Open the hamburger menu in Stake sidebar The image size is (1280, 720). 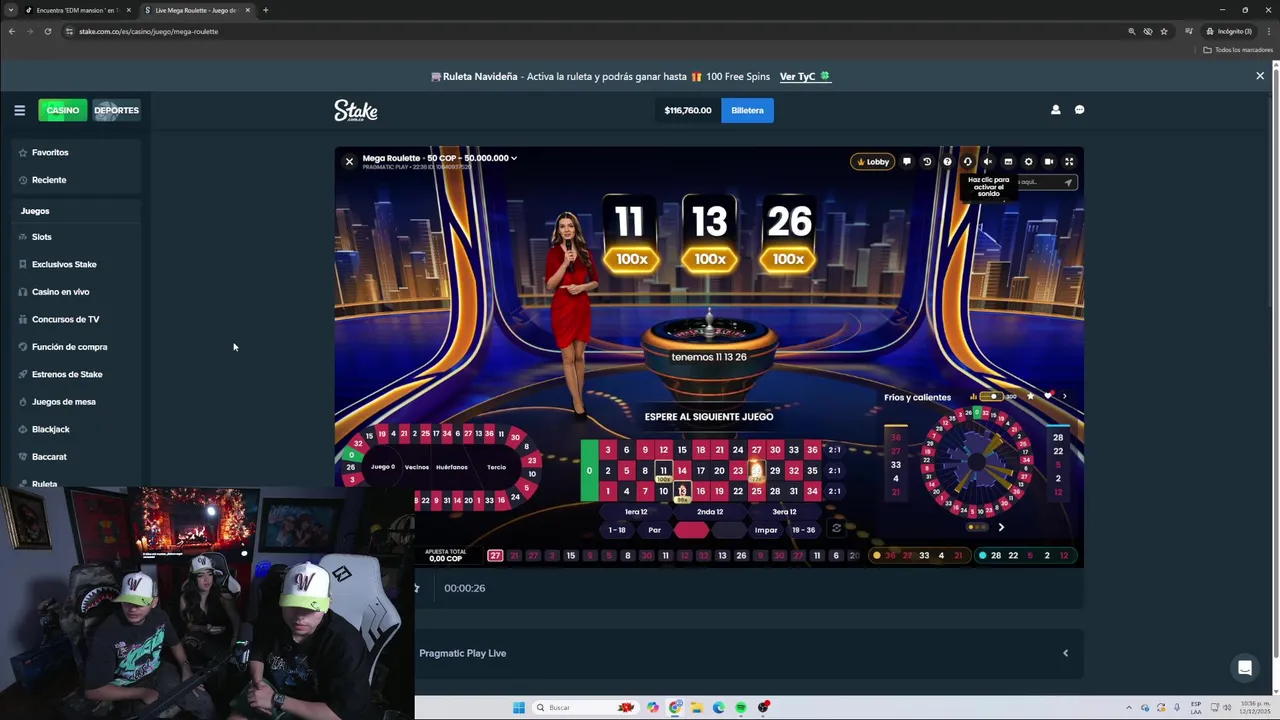19,110
